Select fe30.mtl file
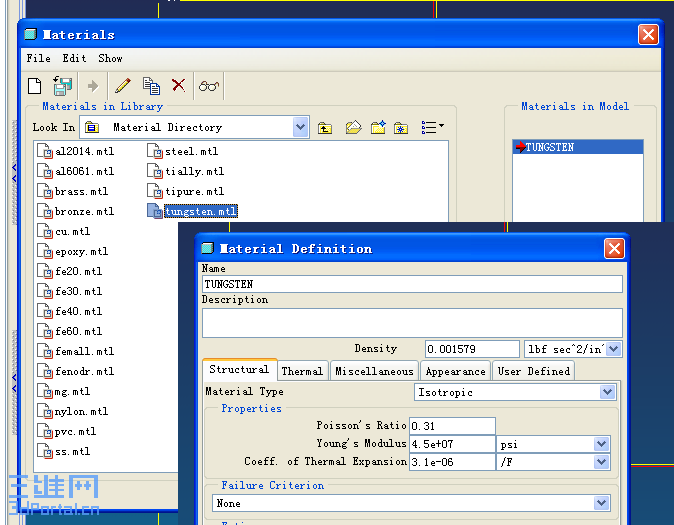The image size is (674, 525). tap(70, 291)
